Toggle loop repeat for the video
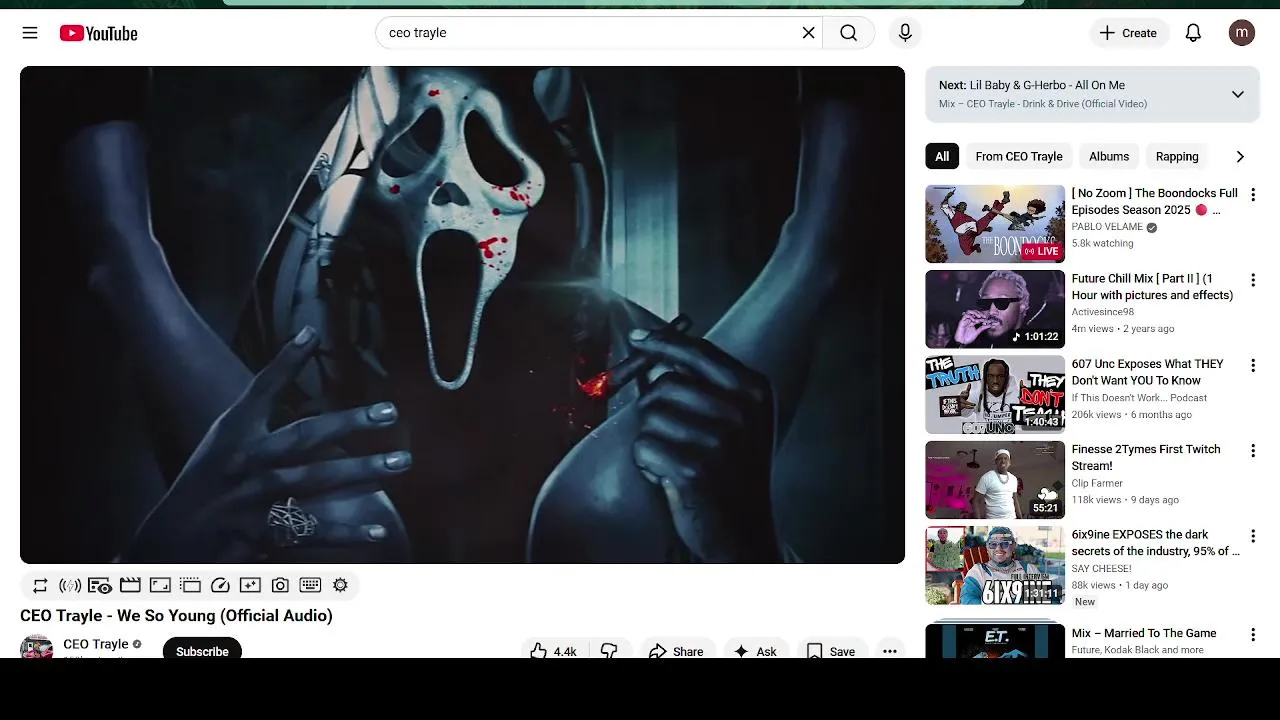 pos(40,585)
